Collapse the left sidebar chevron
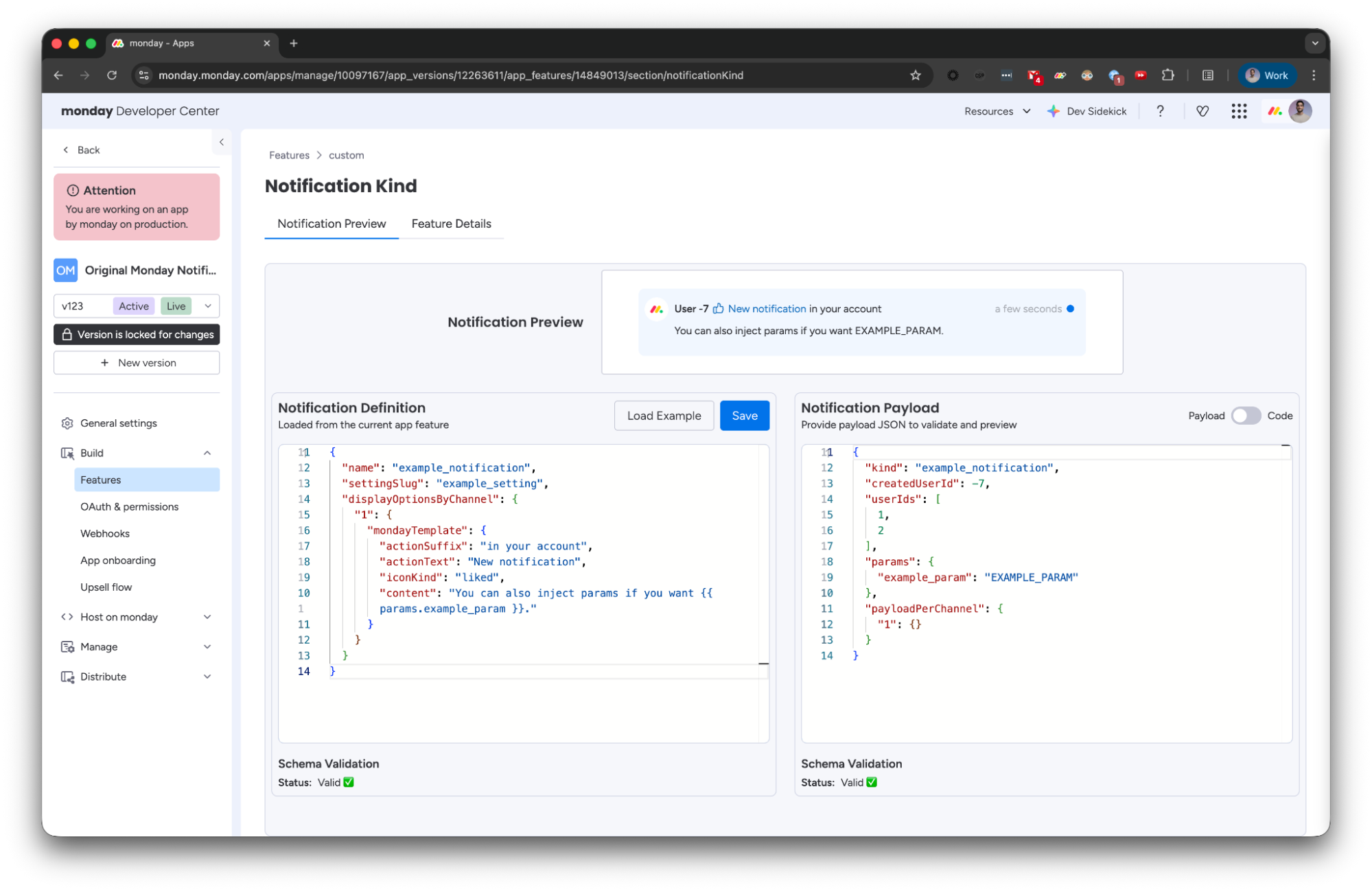Image resolution: width=1372 pixels, height=892 pixels. tap(222, 142)
